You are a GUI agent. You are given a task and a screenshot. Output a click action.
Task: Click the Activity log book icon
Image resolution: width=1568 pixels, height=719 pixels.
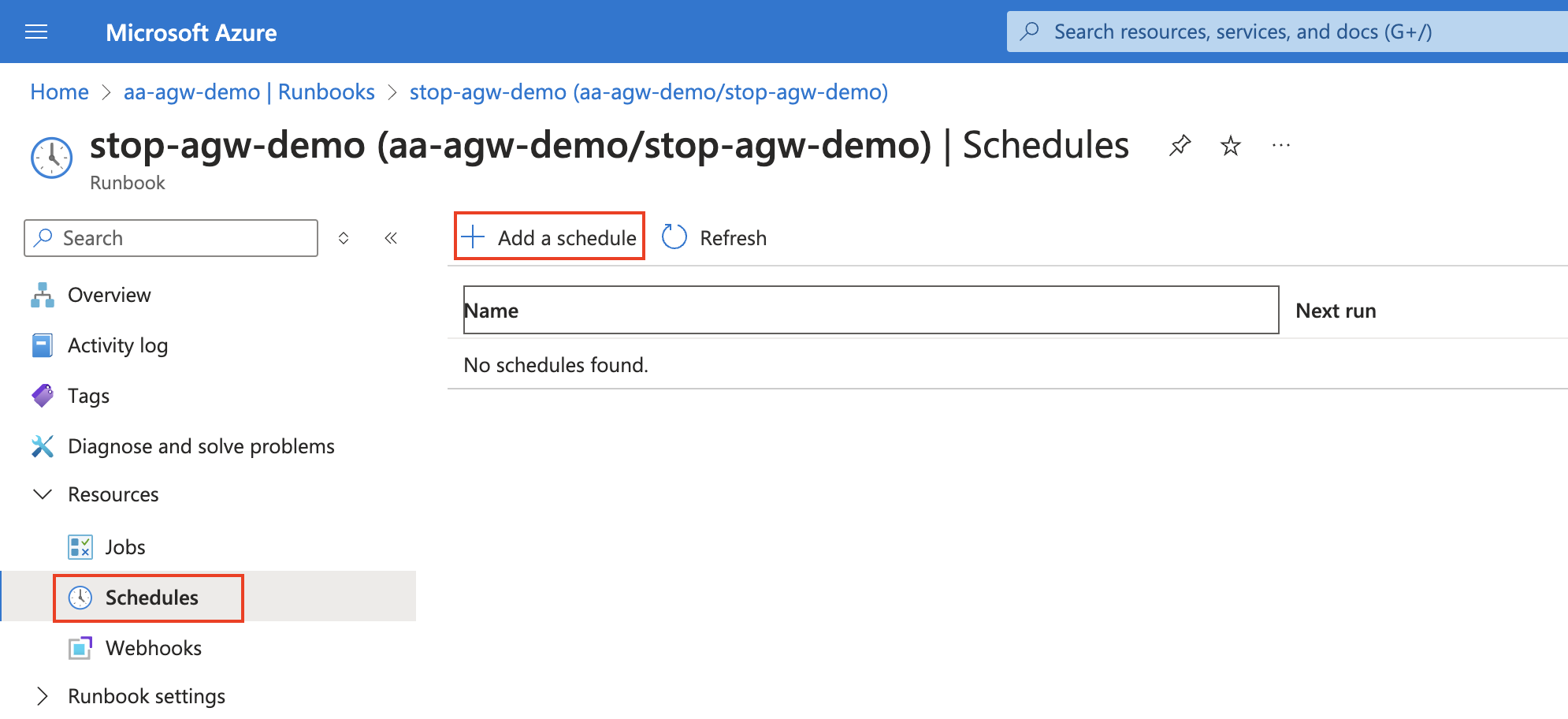pyautogui.click(x=43, y=345)
